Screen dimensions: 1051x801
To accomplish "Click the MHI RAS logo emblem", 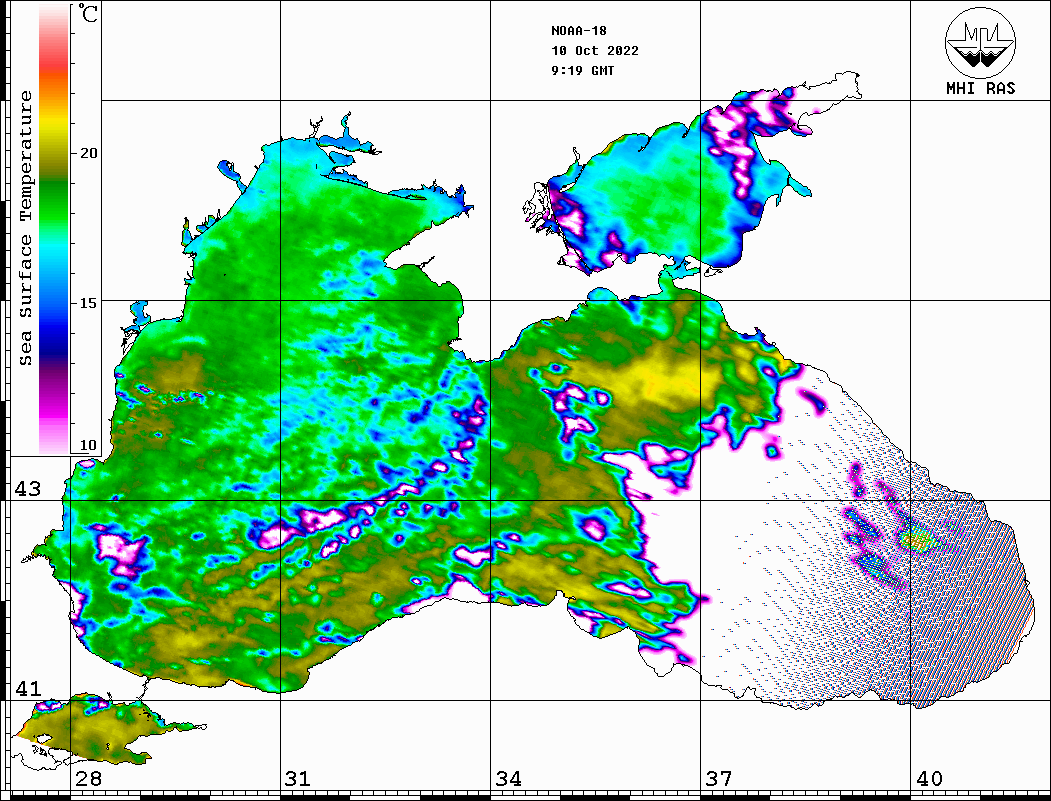I will [x=980, y=42].
